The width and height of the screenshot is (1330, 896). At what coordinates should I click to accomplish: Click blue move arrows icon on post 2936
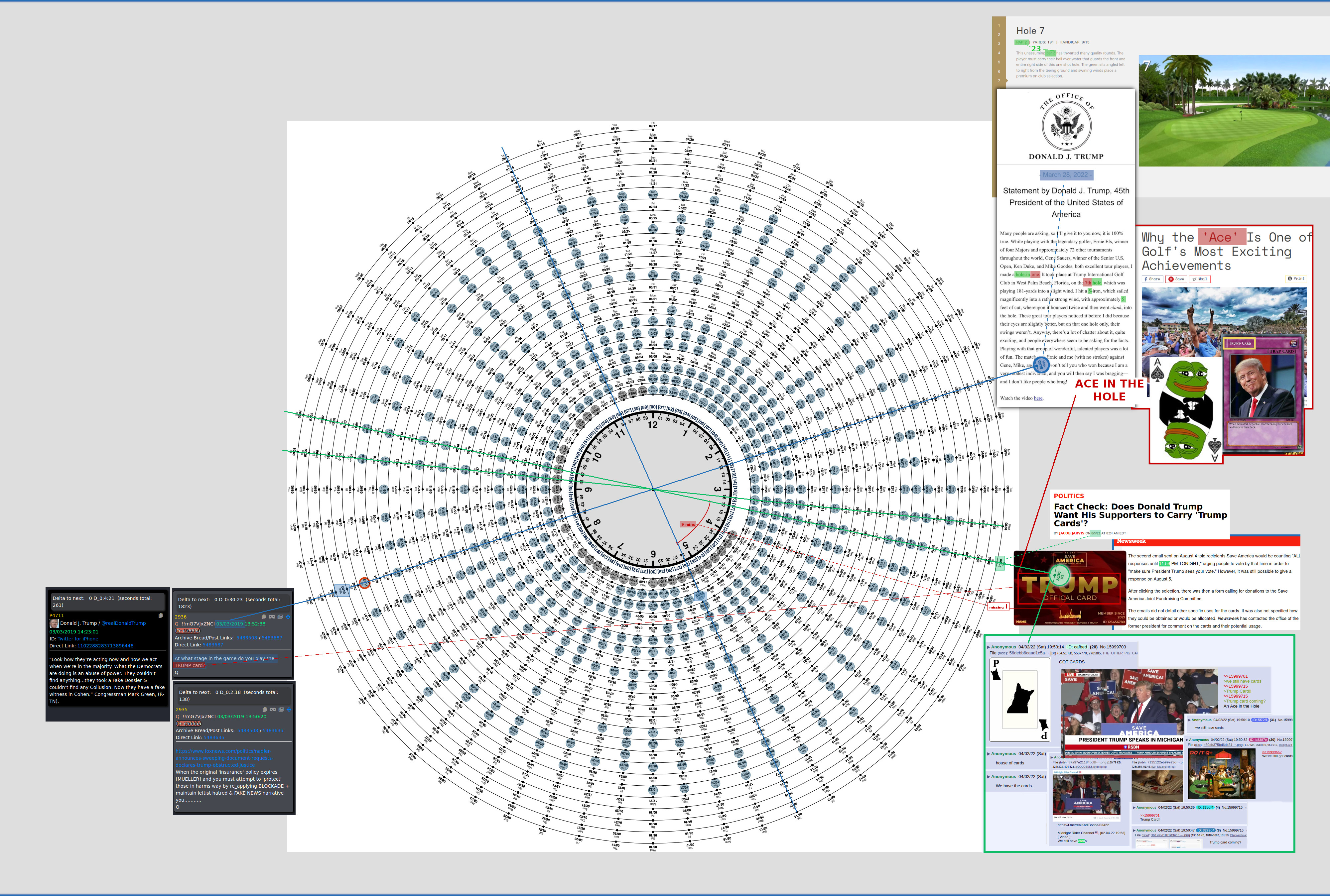click(x=288, y=616)
